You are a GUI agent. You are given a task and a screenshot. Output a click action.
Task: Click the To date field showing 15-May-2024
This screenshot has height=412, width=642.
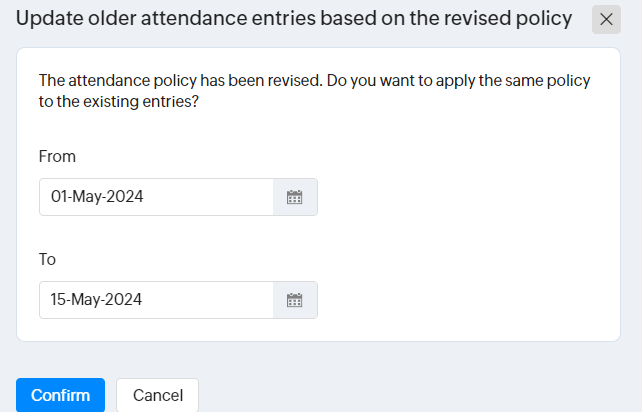pos(156,300)
